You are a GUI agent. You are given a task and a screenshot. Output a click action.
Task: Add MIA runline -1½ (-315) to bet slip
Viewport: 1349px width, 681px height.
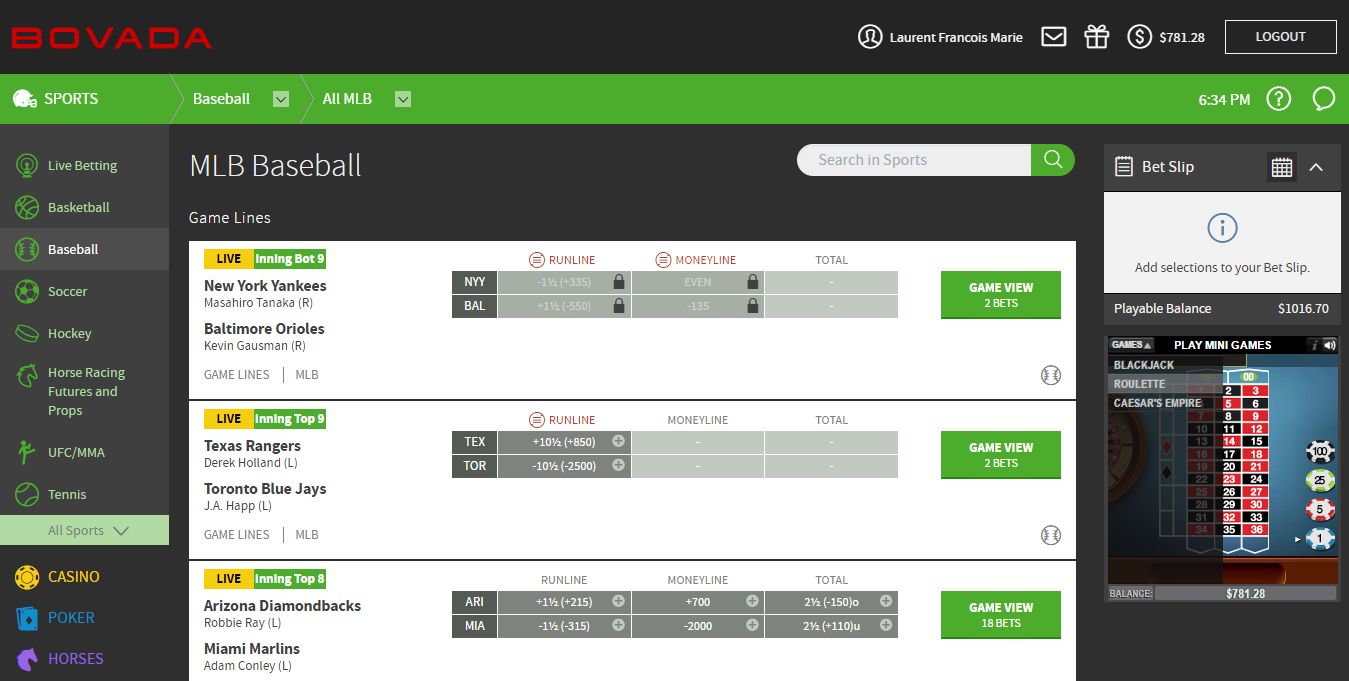[564, 626]
